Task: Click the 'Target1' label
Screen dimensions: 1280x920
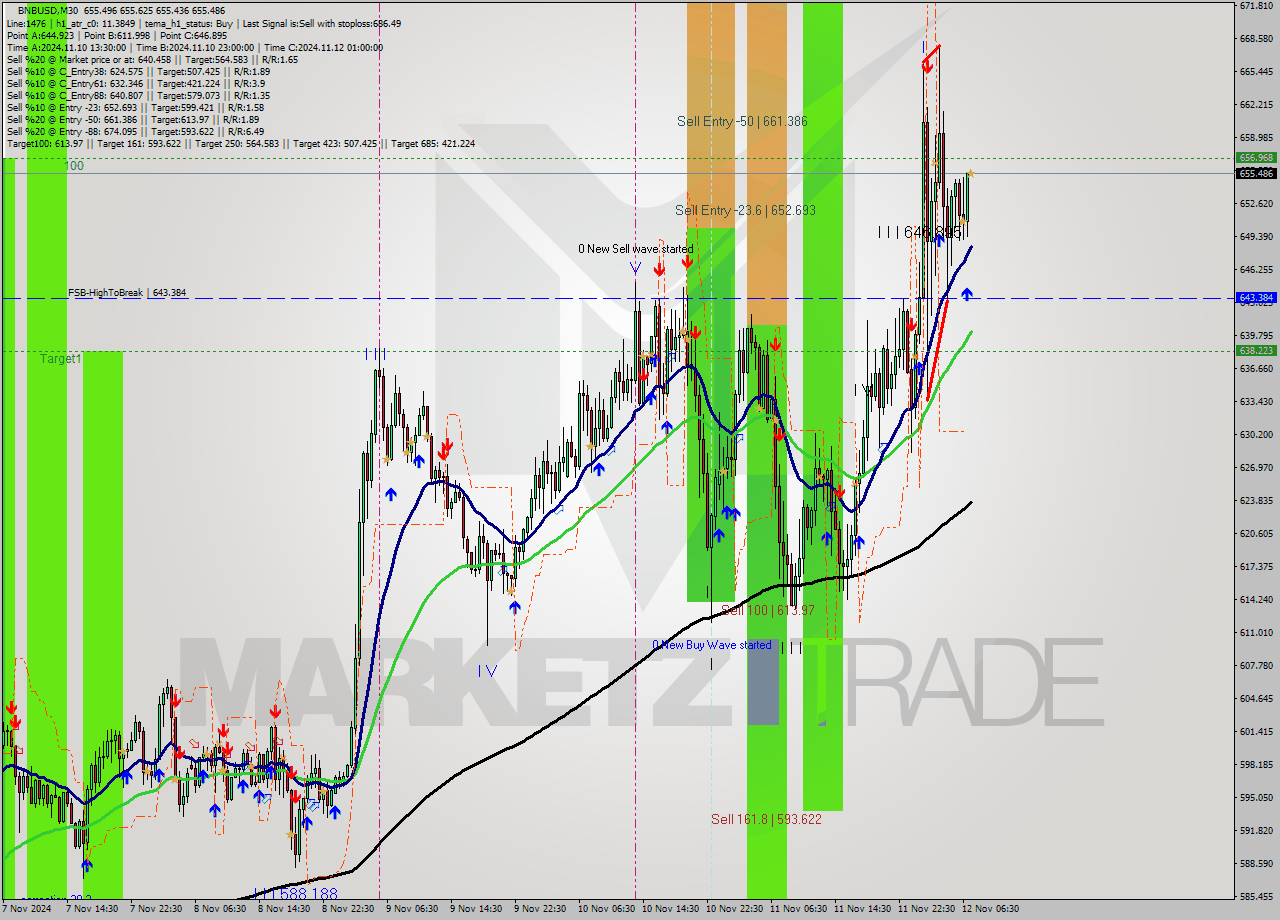Action: pyautogui.click(x=61, y=358)
